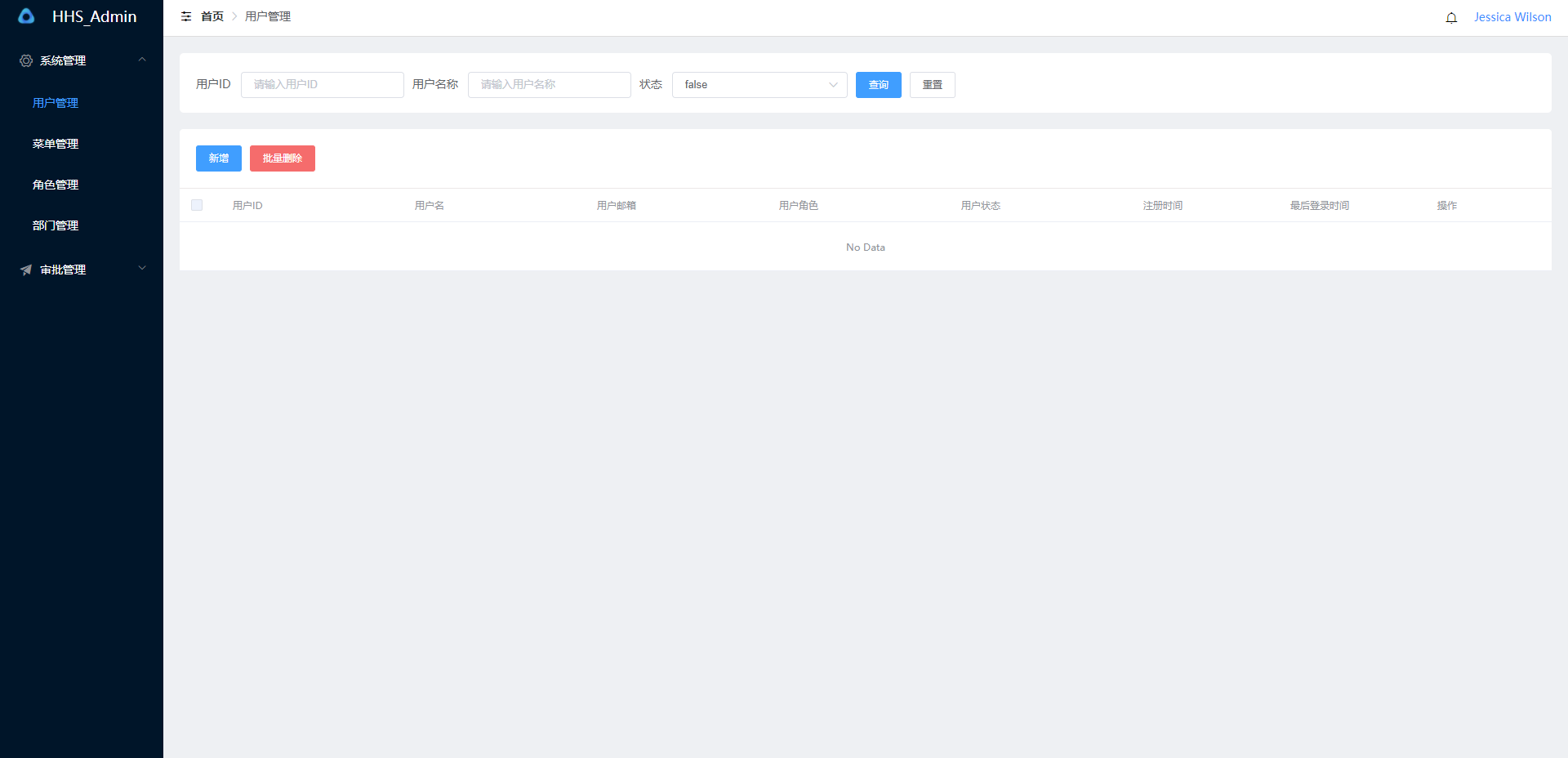Click the blue 查询 button
This screenshot has width=1568, height=758.
point(879,85)
